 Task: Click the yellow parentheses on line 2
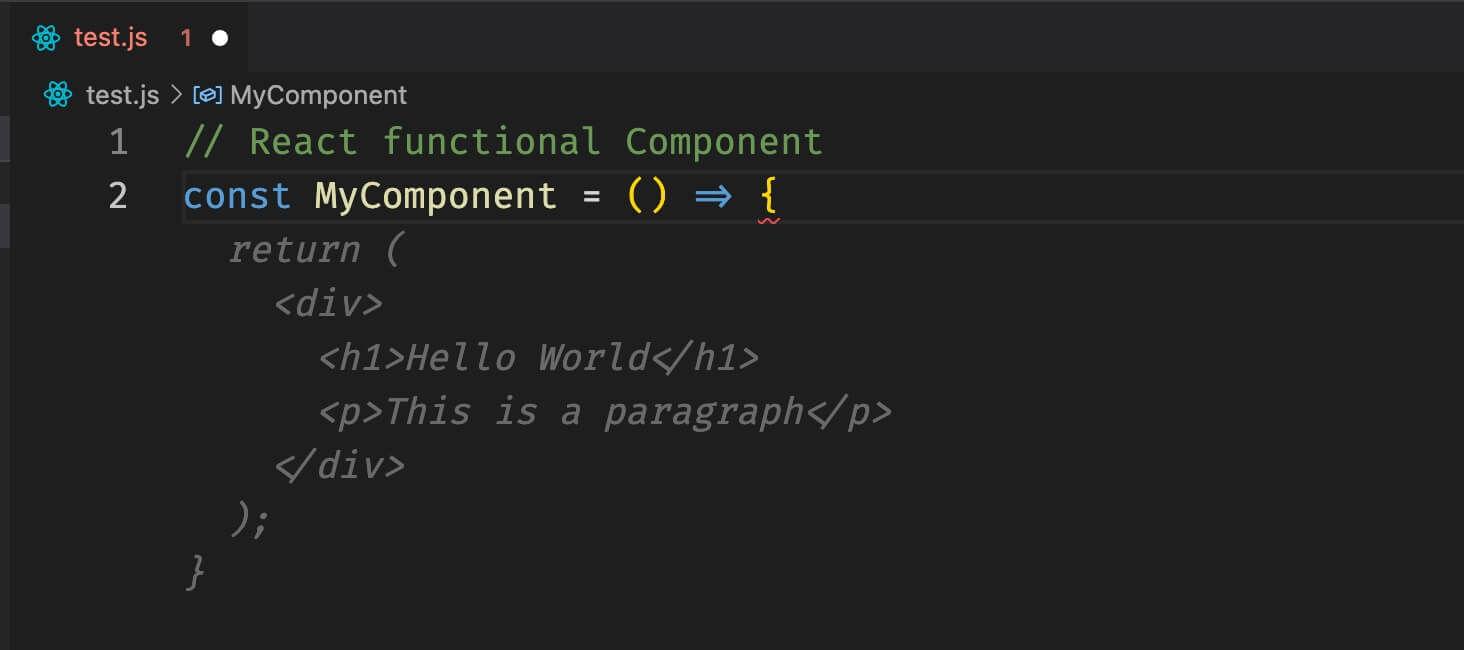pyautogui.click(x=646, y=196)
